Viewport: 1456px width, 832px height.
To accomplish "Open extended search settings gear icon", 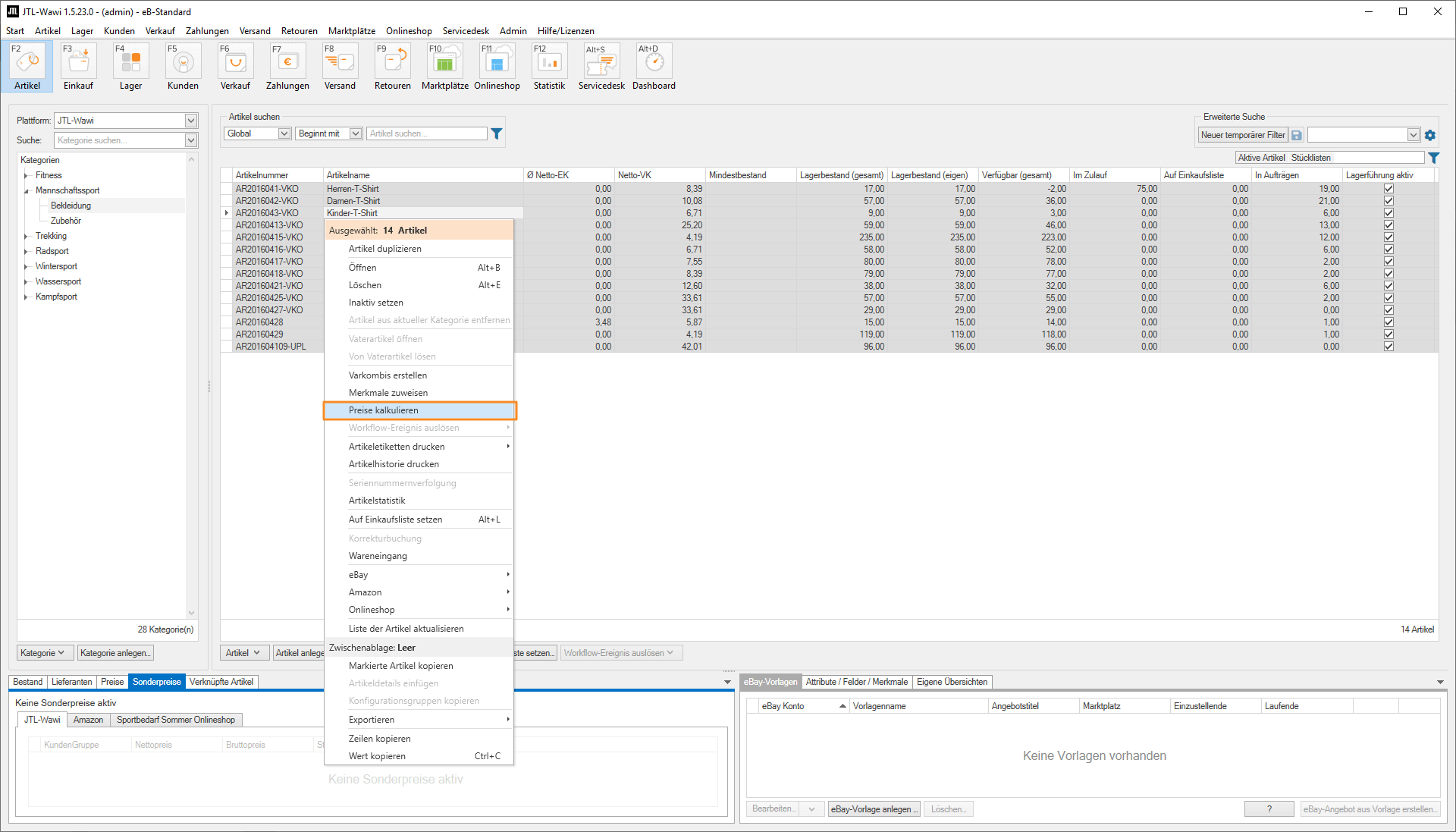I will [x=1430, y=135].
